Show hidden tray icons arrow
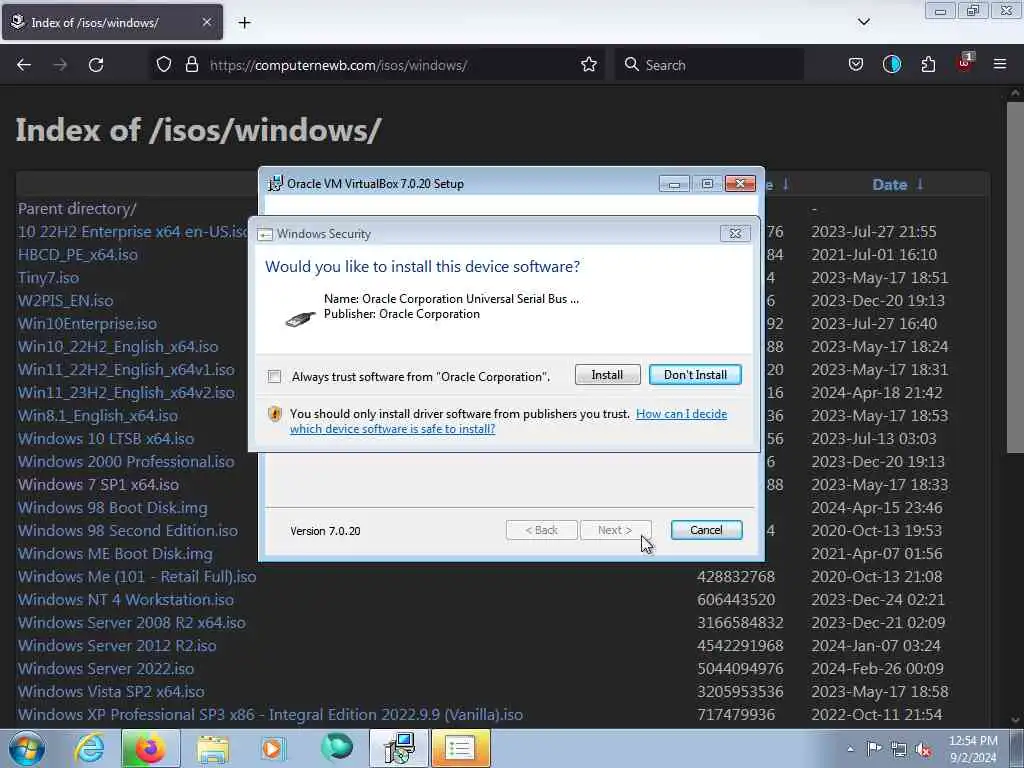Image resolution: width=1024 pixels, height=768 pixels. [850, 749]
